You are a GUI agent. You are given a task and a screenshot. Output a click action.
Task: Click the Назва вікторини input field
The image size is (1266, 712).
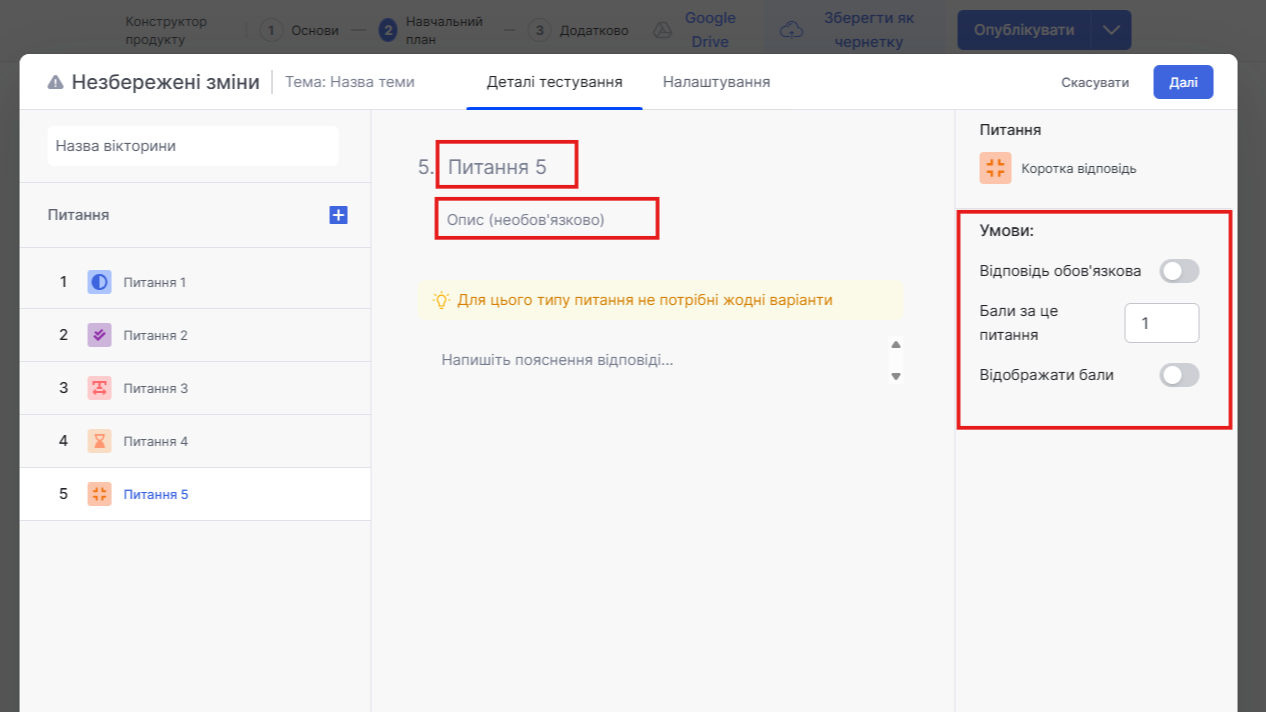[192, 146]
